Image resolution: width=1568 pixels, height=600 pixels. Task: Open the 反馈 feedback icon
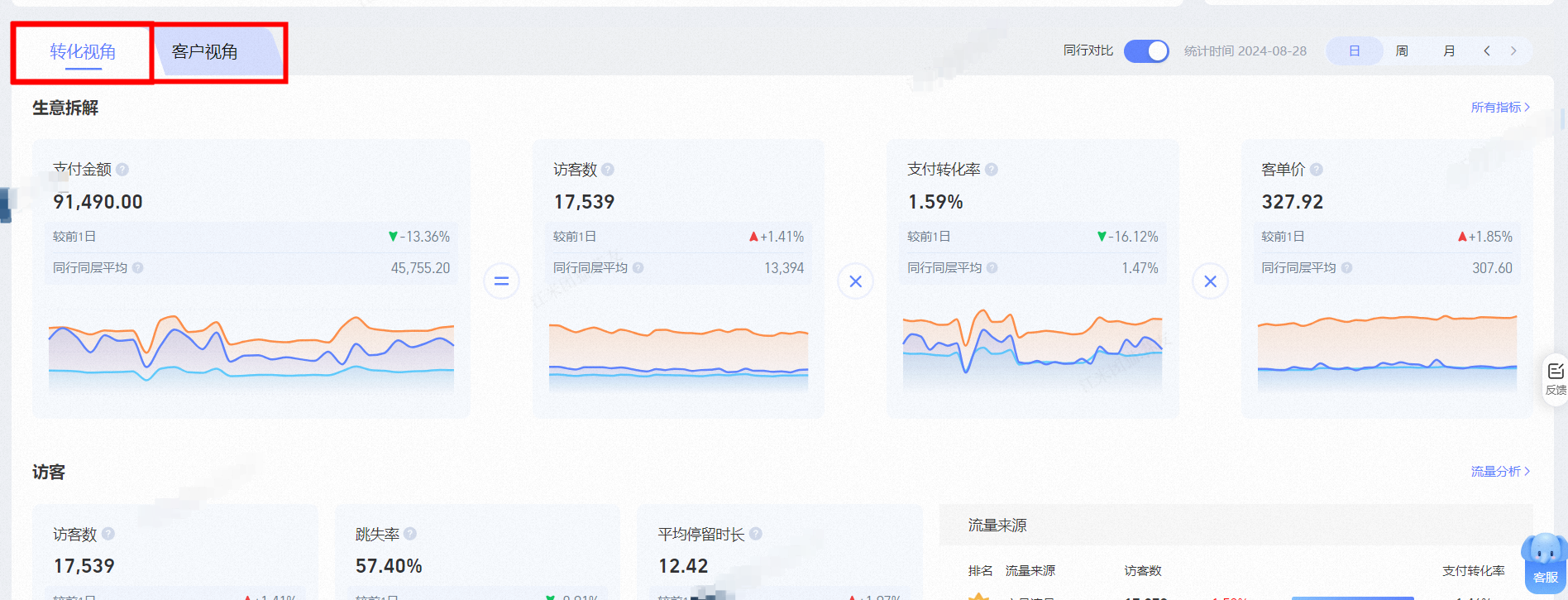pyautogui.click(x=1556, y=379)
